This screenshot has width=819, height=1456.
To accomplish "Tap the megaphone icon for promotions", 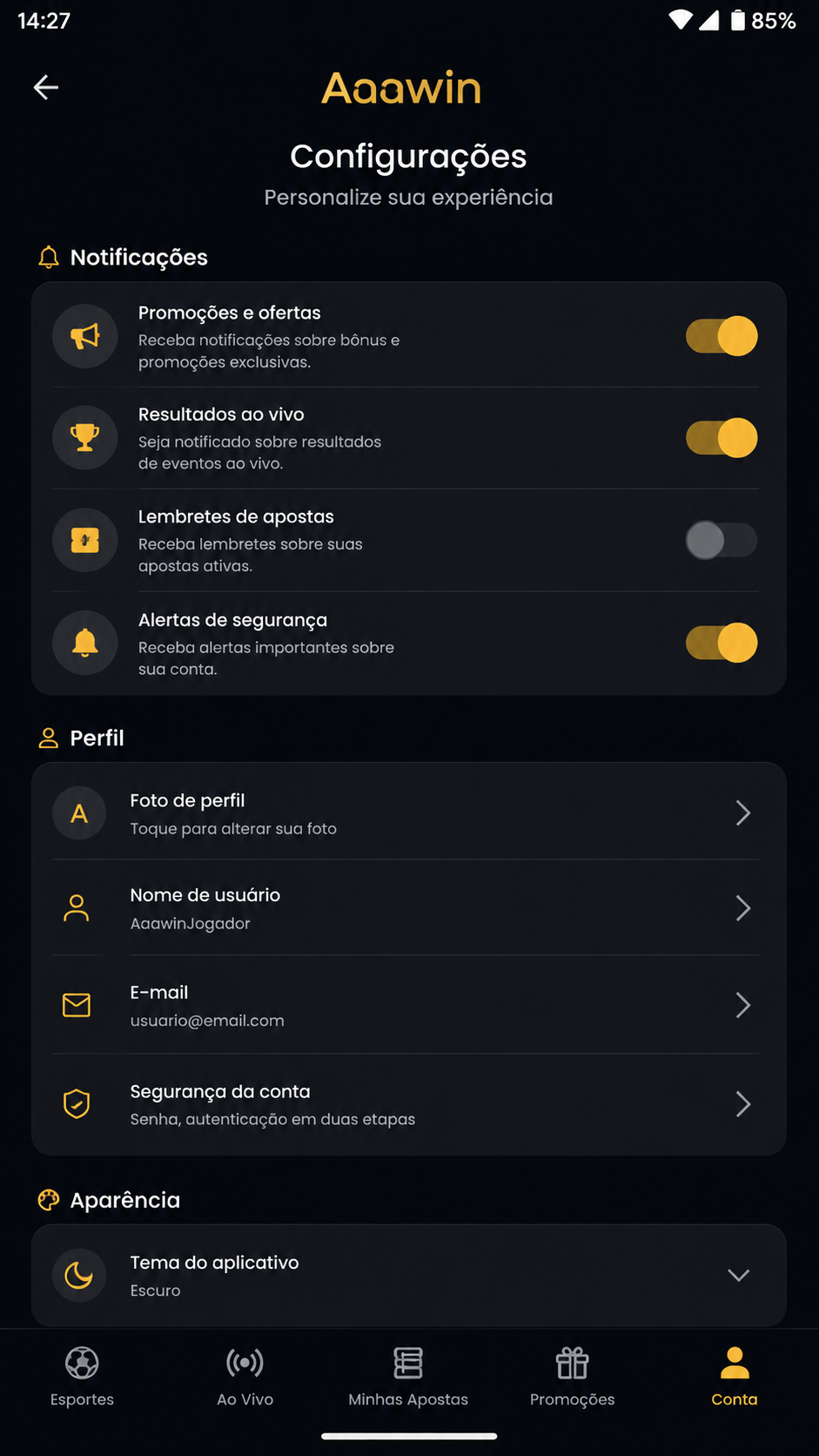I will pyautogui.click(x=84, y=336).
